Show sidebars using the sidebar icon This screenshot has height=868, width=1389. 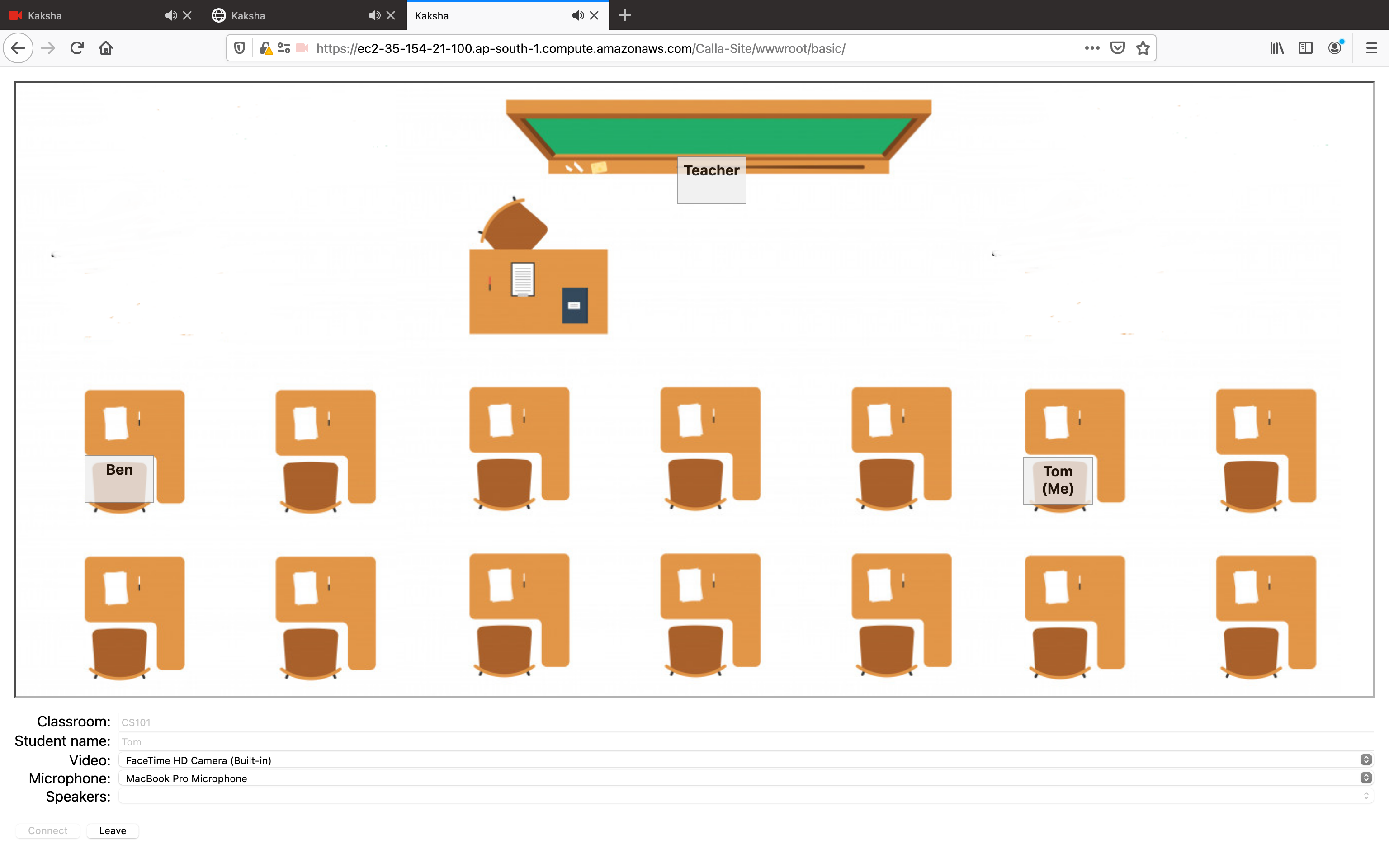pyautogui.click(x=1305, y=48)
